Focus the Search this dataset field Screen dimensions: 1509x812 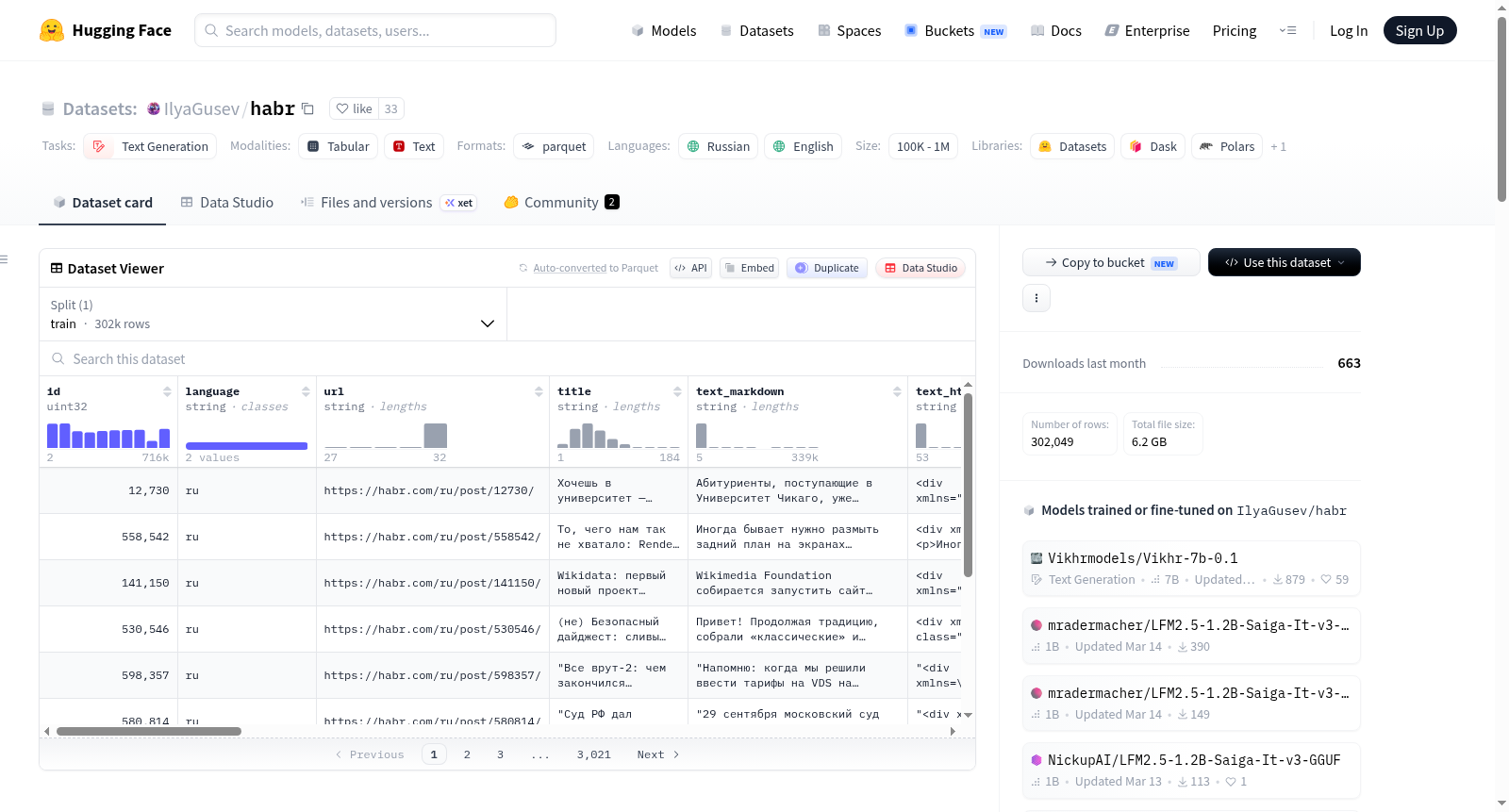click(x=507, y=358)
